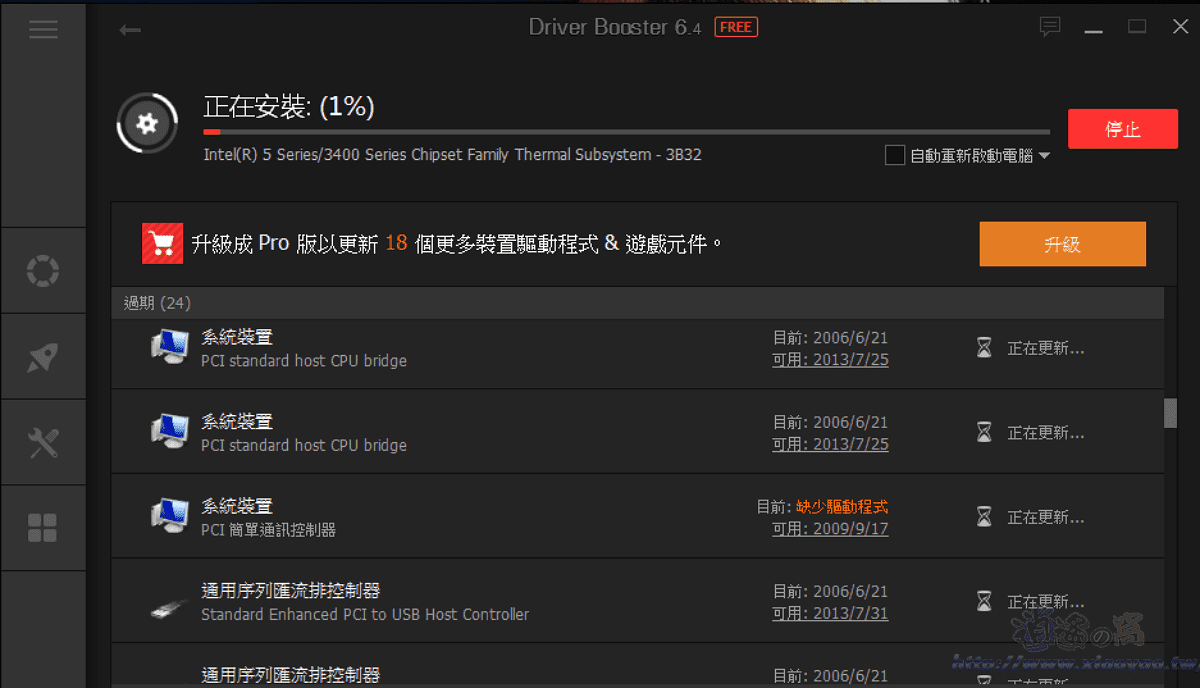
Task: Click the FREE edition badge
Action: tap(736, 27)
